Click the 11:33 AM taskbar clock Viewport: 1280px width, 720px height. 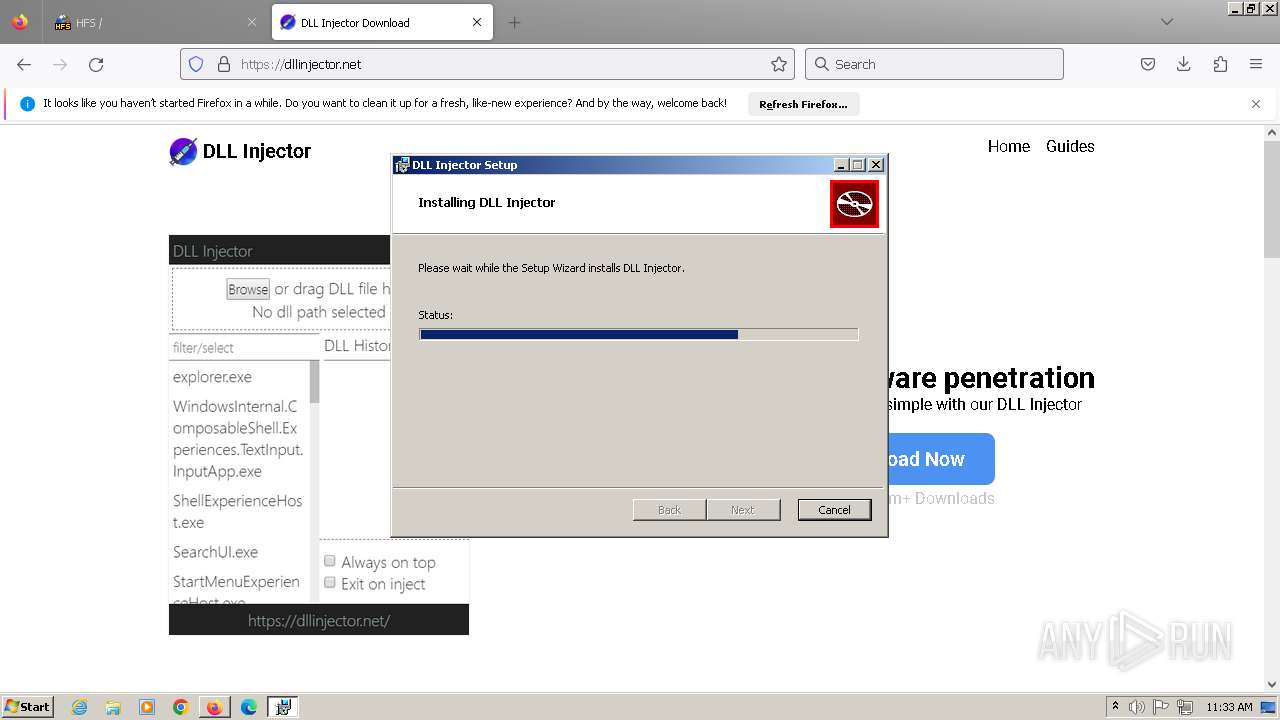1229,707
